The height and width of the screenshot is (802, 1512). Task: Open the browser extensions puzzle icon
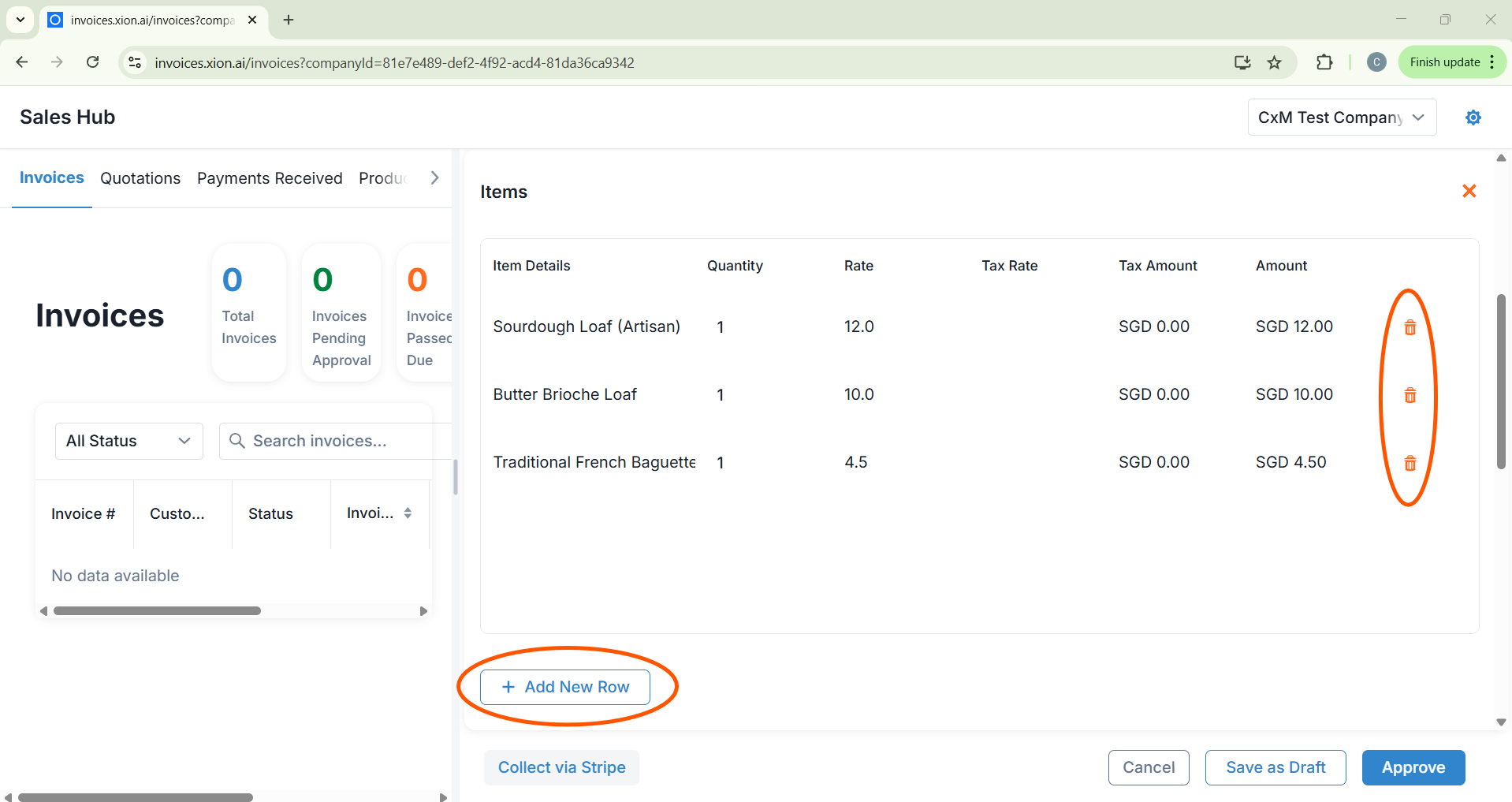click(1324, 62)
